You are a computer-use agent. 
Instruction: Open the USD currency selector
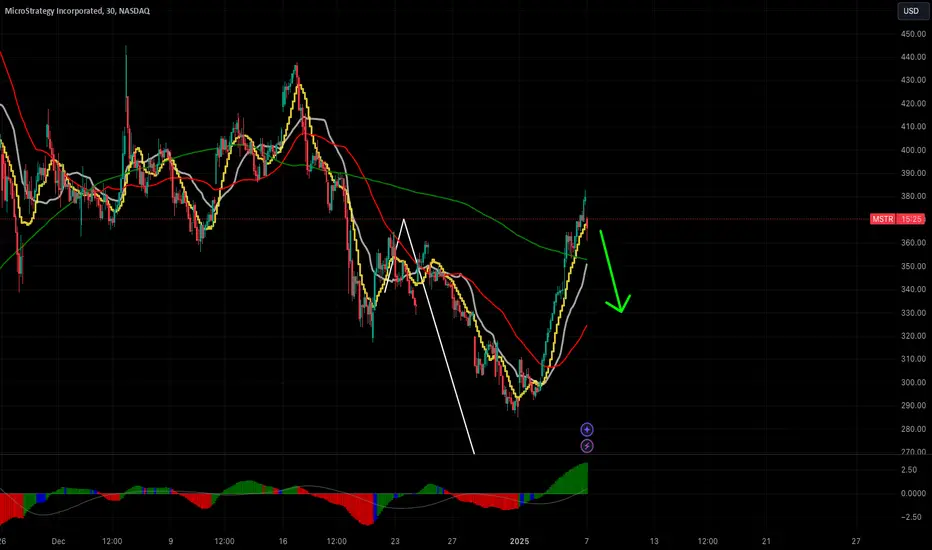[x=911, y=11]
